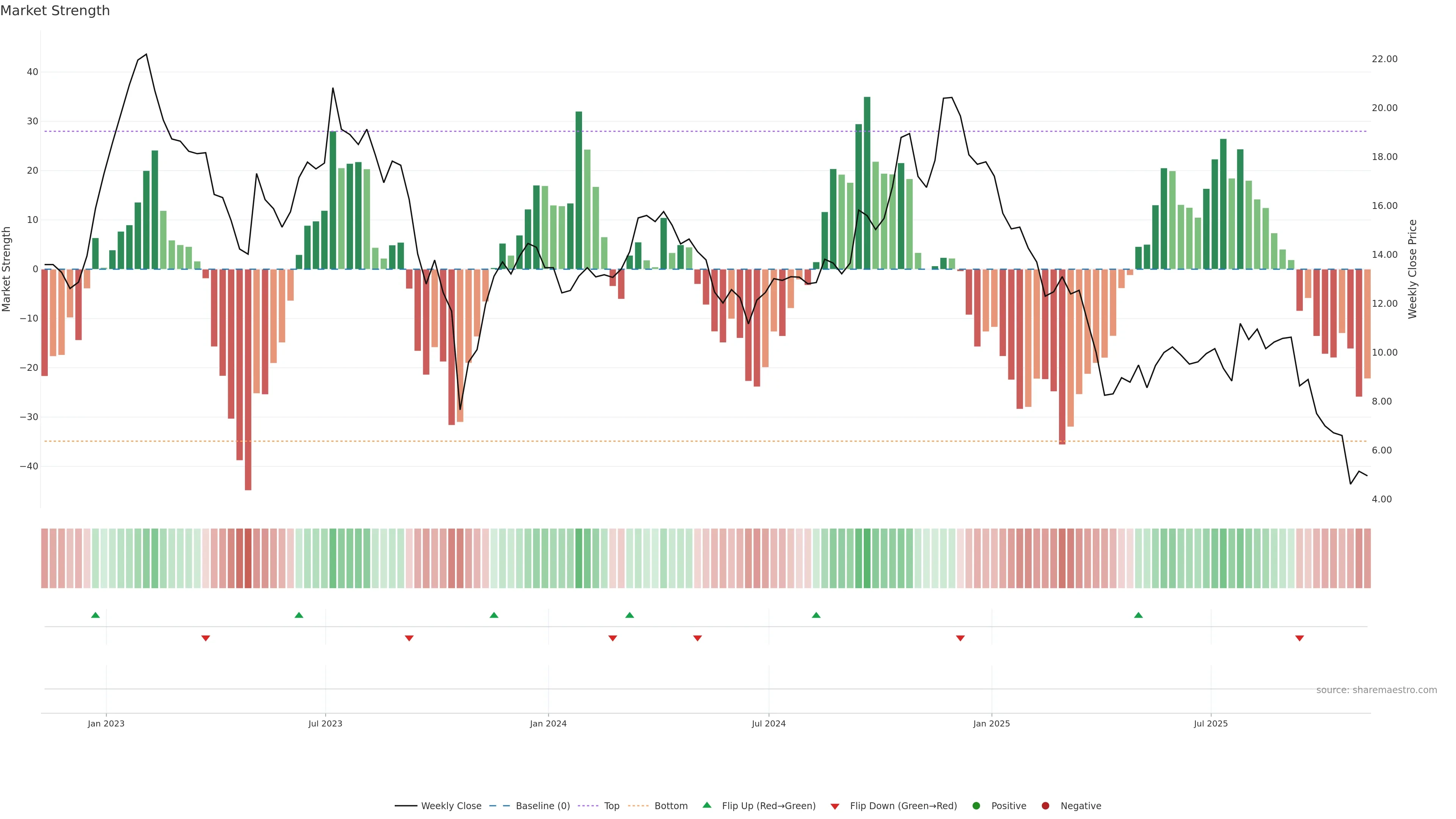Viewport: 1456px width, 819px height.
Task: Click the green flip-up marker after Jul 2024
Action: (816, 615)
